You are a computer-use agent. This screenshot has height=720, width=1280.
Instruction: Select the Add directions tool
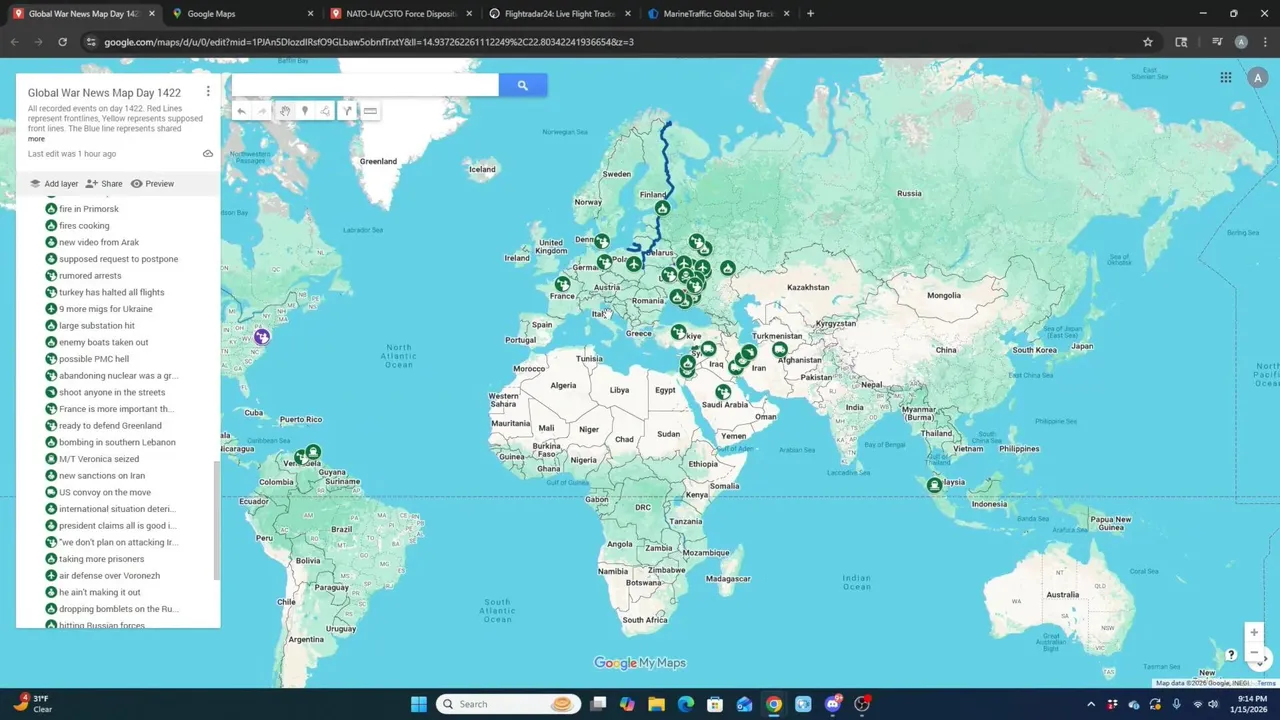pos(347,111)
